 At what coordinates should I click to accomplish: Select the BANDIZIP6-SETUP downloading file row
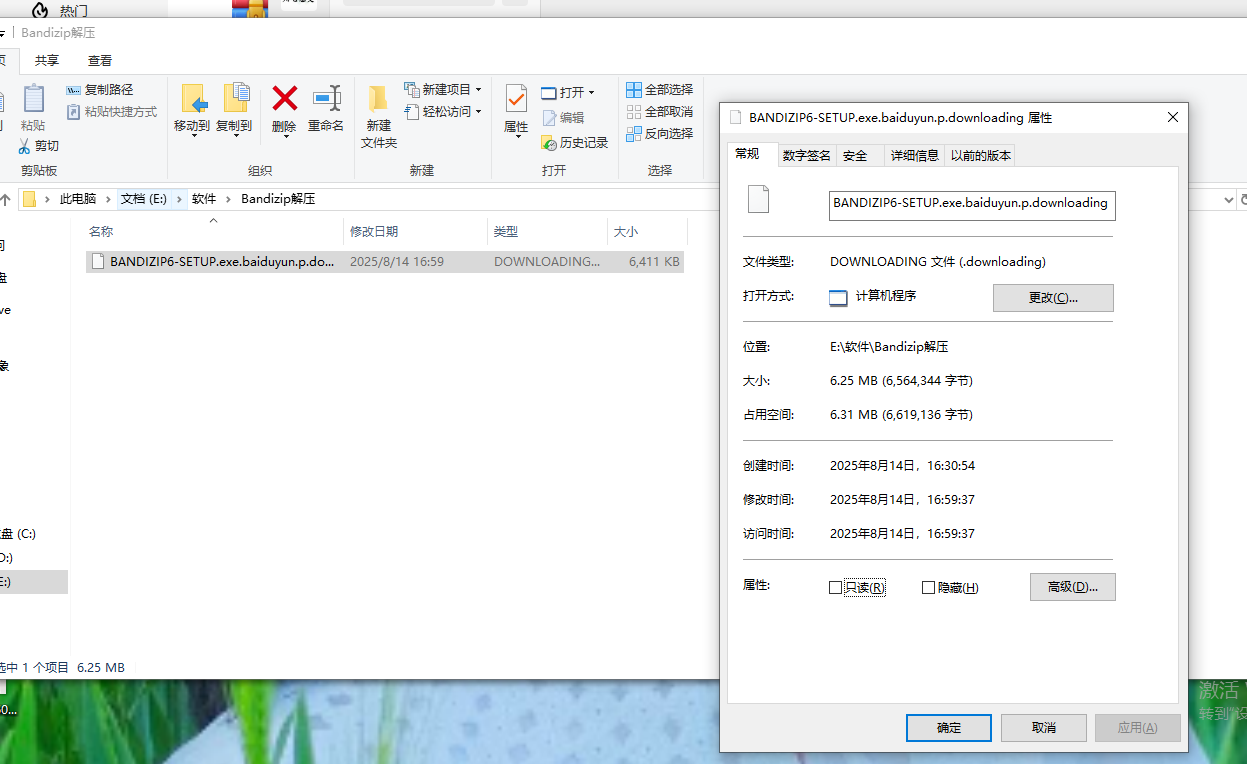(222, 262)
